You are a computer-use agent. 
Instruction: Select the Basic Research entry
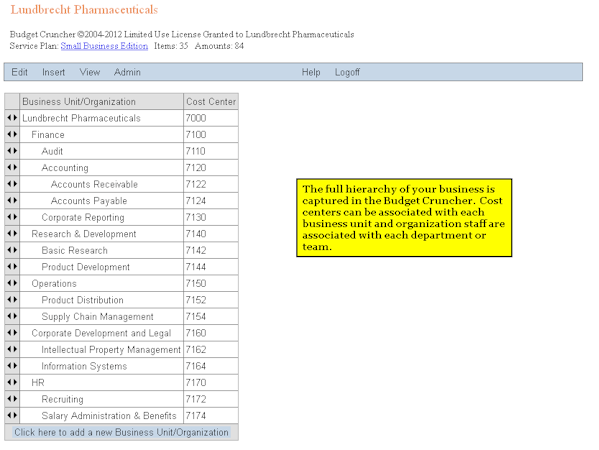coord(74,250)
